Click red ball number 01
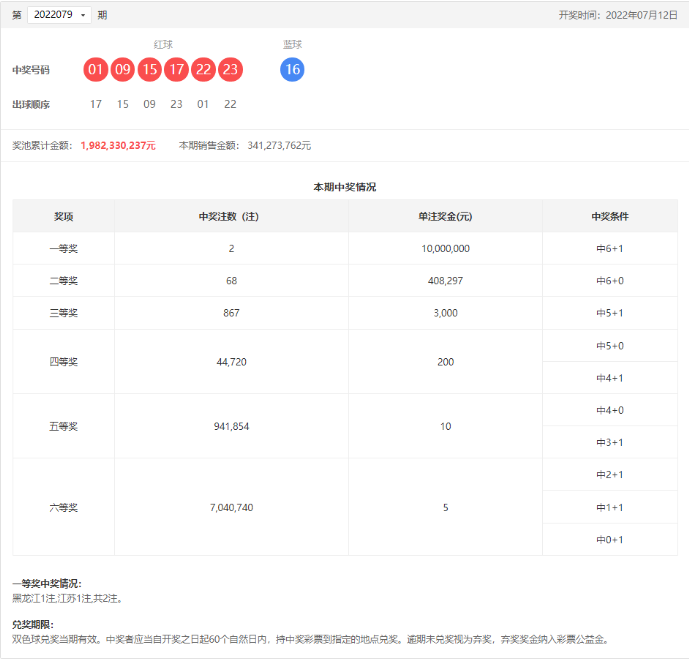Screen dimensions: 689x660 click(95, 69)
